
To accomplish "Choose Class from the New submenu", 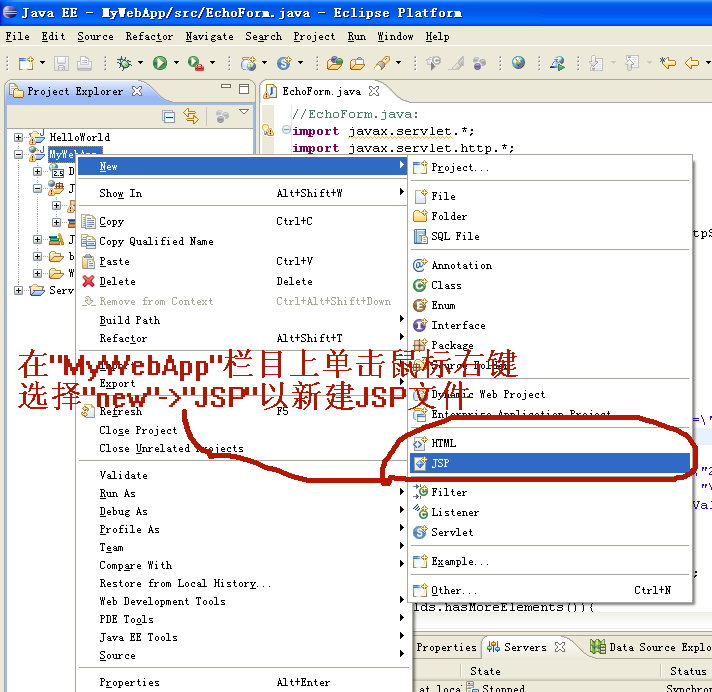I will (550, 285).
